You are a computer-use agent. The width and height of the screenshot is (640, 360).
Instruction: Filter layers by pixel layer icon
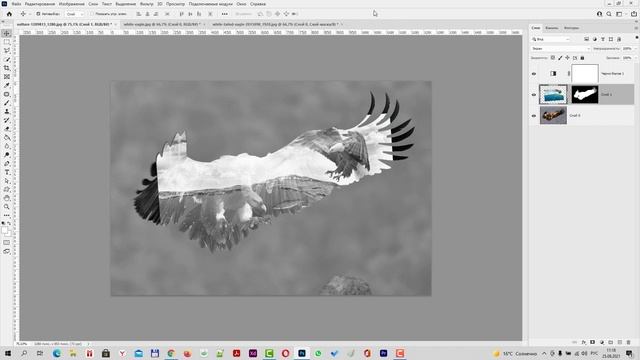click(587, 39)
